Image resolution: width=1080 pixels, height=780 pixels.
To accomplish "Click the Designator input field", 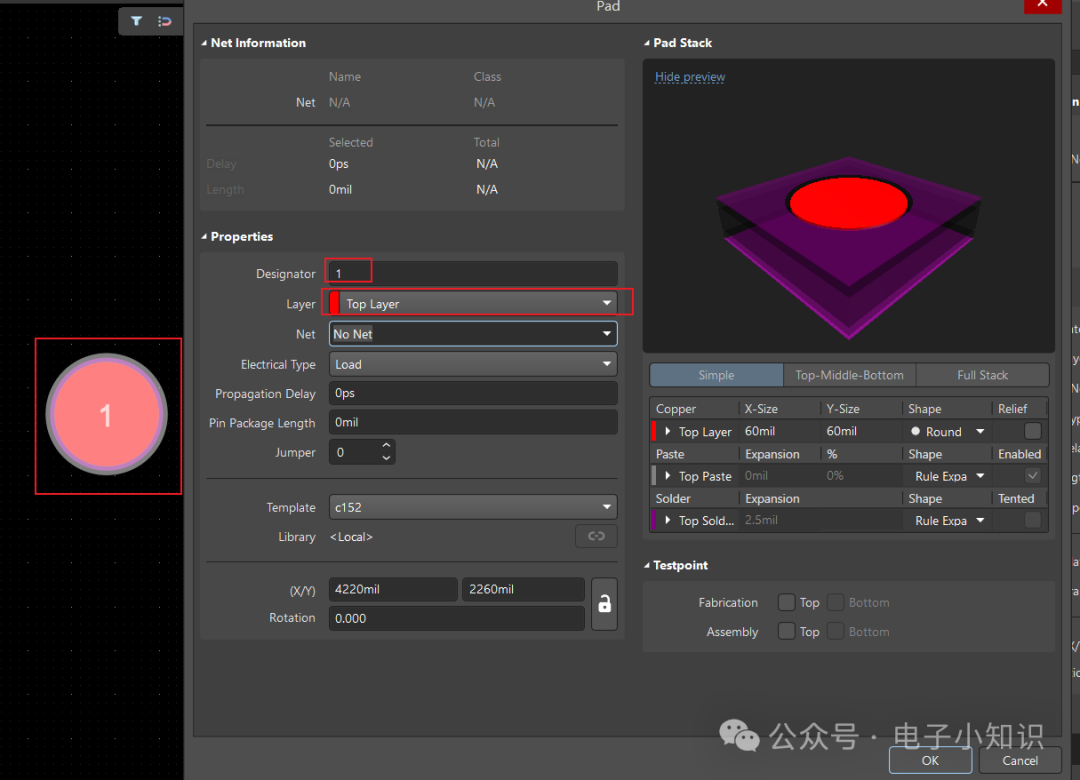I will pyautogui.click(x=473, y=274).
